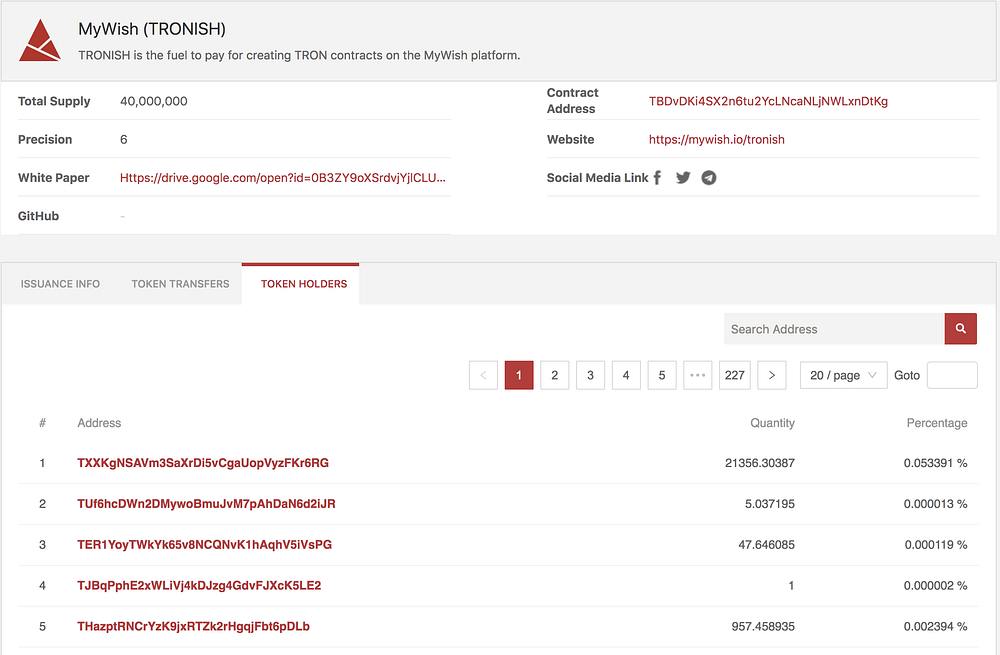Select the MyWish (TRONISH) title text

point(152,29)
